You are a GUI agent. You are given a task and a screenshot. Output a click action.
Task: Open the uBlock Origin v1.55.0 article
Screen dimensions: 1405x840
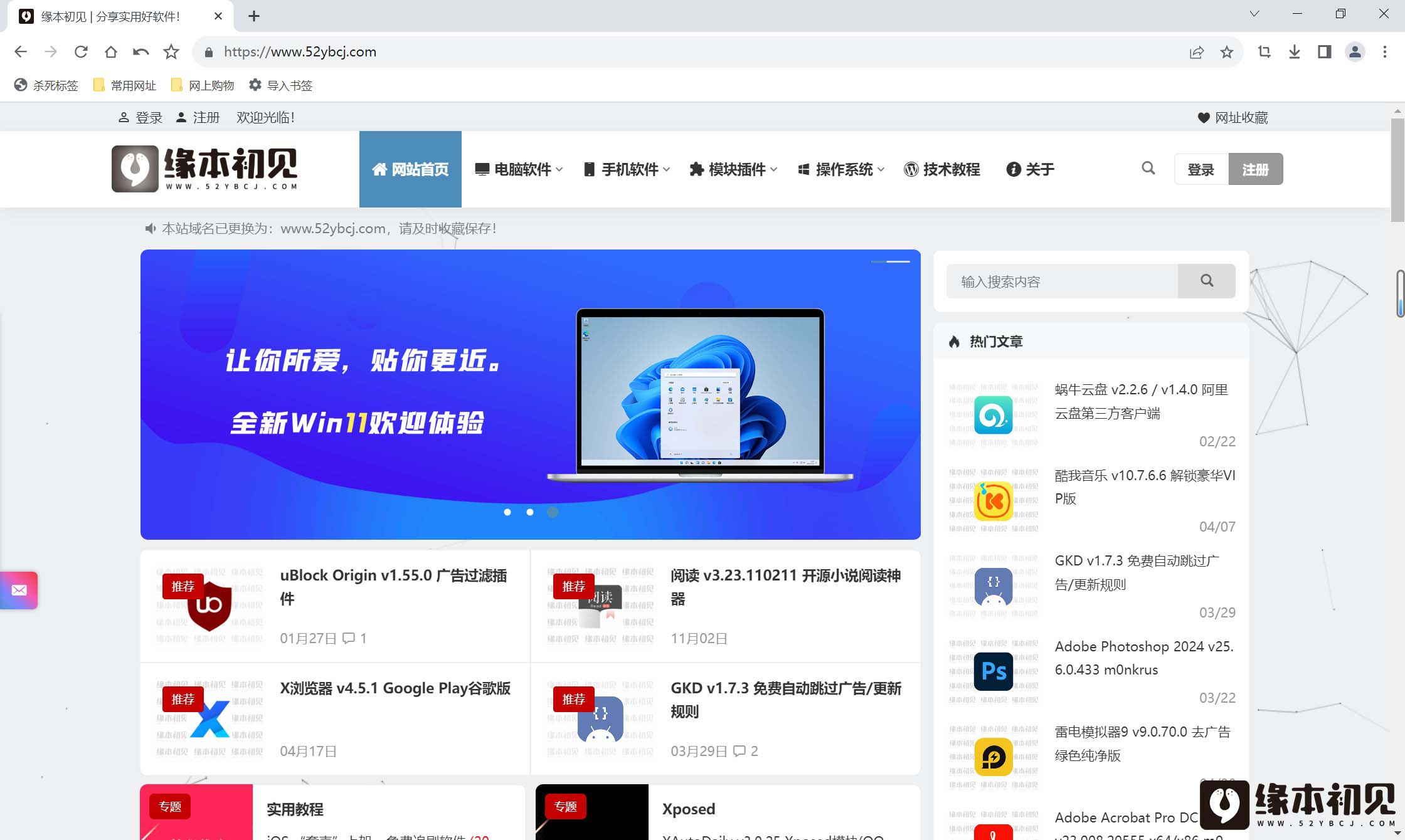[x=393, y=587]
